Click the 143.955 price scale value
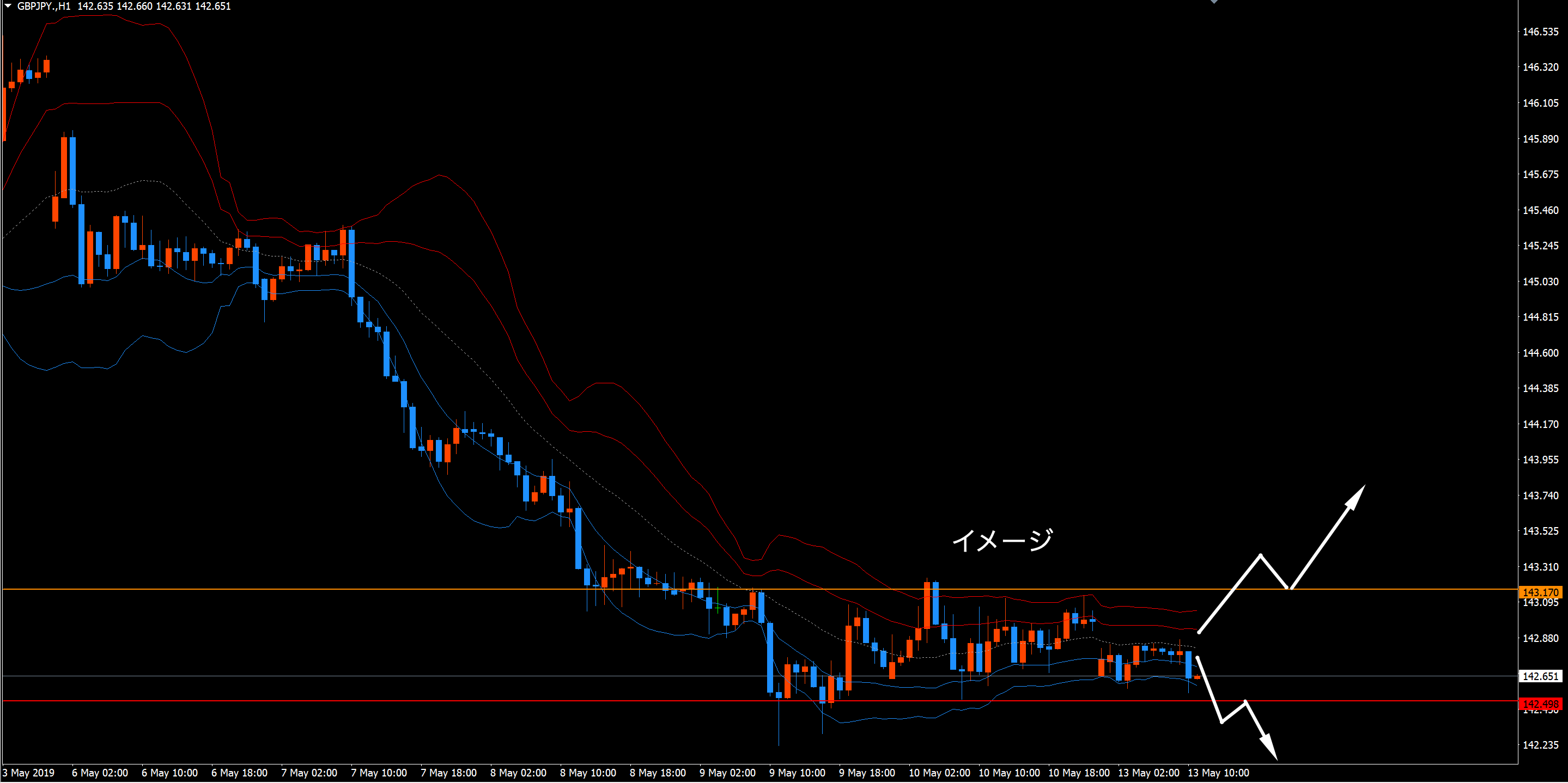This screenshot has width=1568, height=783. pos(1540,460)
